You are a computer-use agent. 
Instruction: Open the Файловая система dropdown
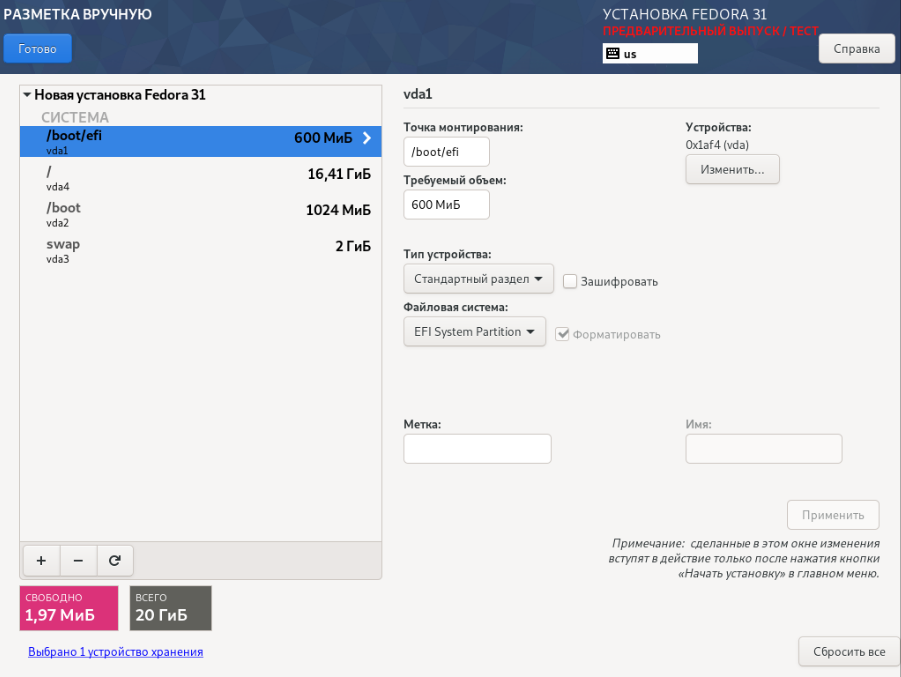pos(474,331)
